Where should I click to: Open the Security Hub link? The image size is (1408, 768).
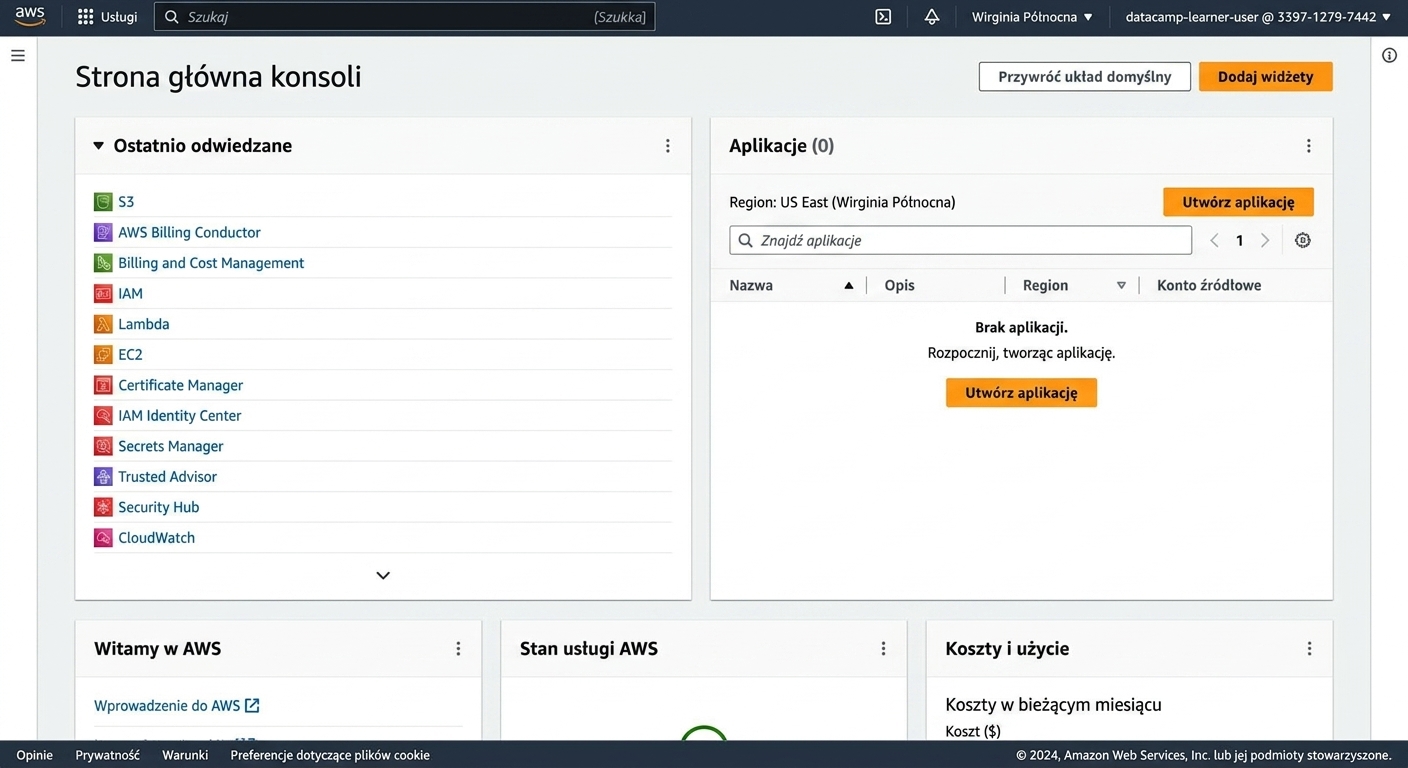[x=159, y=507]
